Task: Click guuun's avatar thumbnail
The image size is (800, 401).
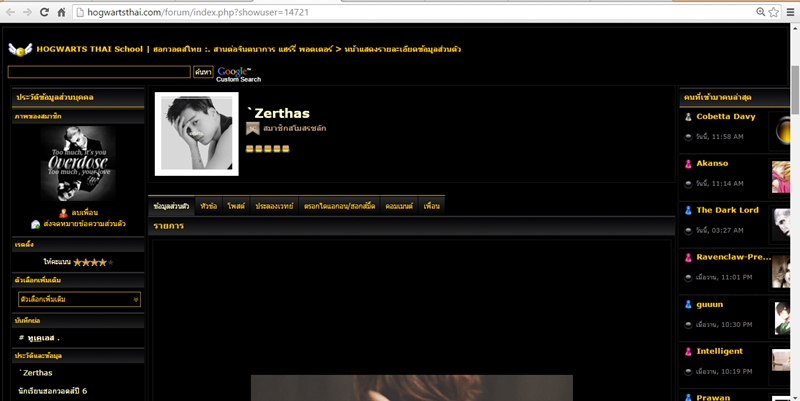Action: (782, 318)
